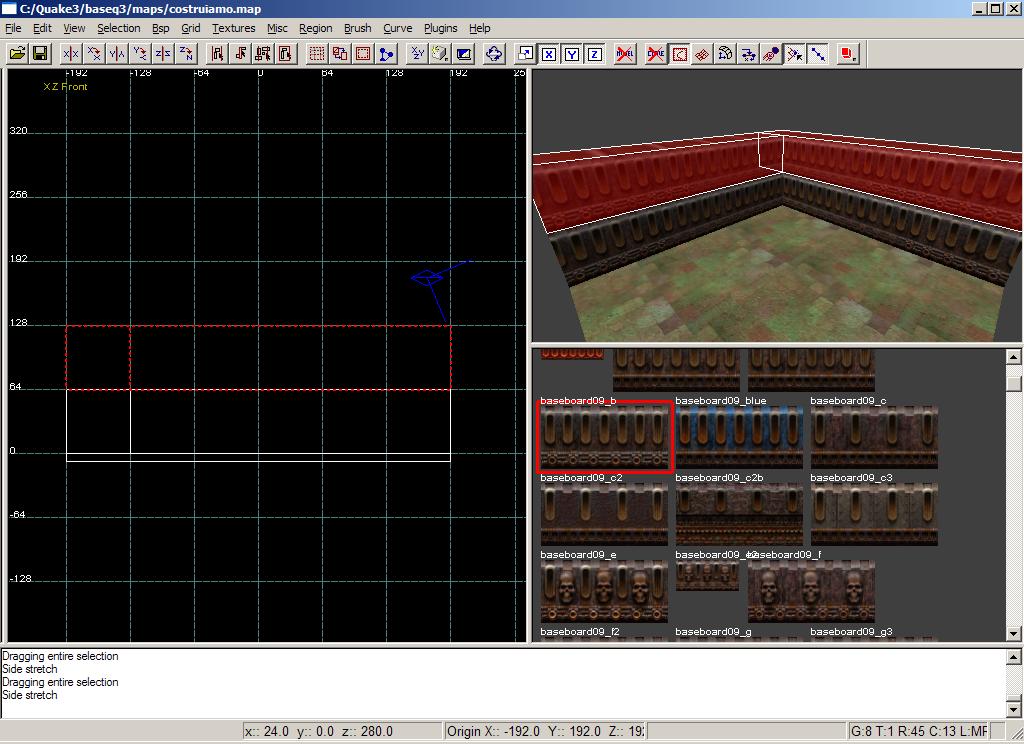The width and height of the screenshot is (1024, 744).
Task: Toggle the patch drill-down selection button
Action: (794, 54)
